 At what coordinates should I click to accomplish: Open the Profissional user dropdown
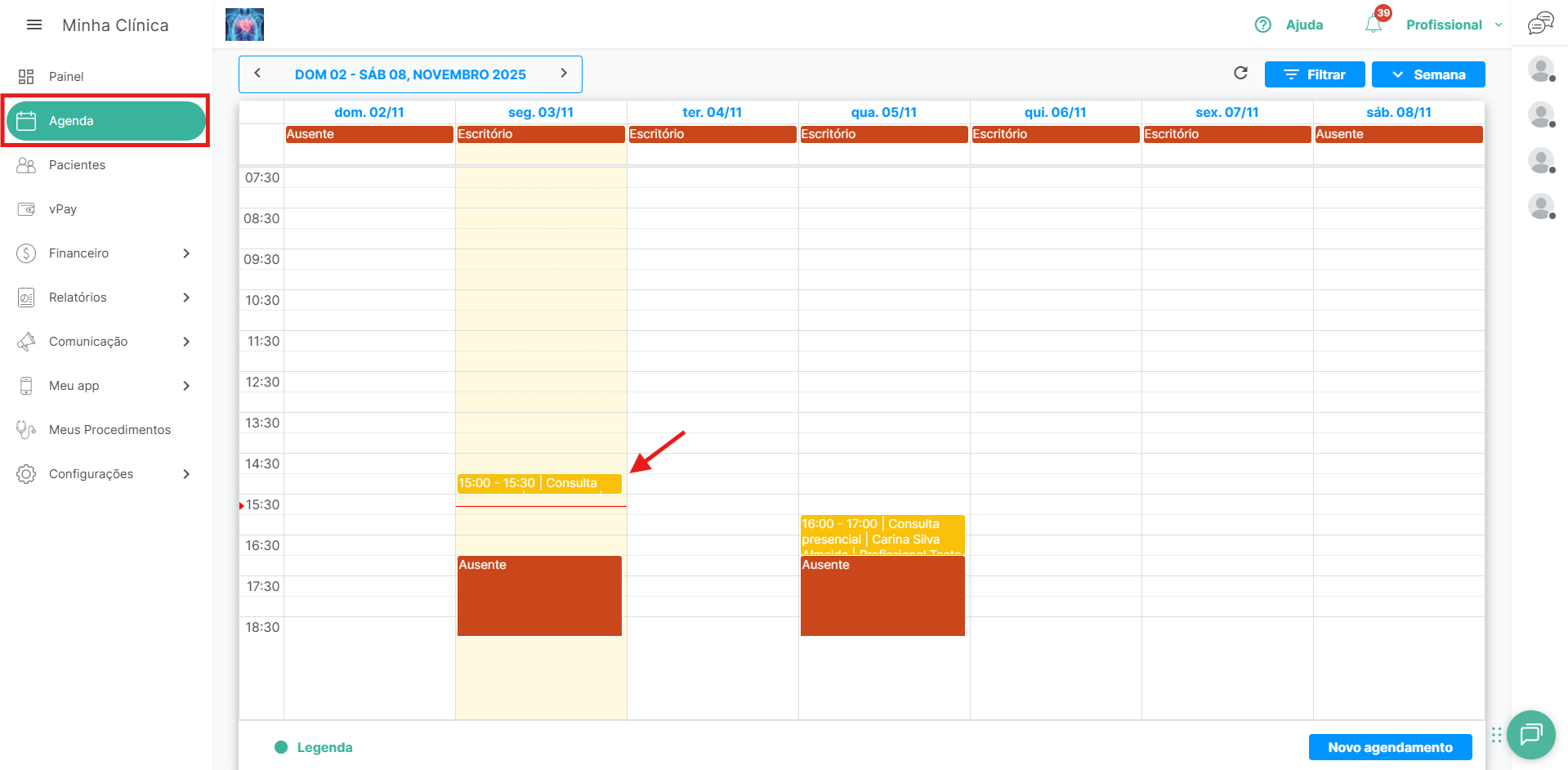(x=1453, y=25)
